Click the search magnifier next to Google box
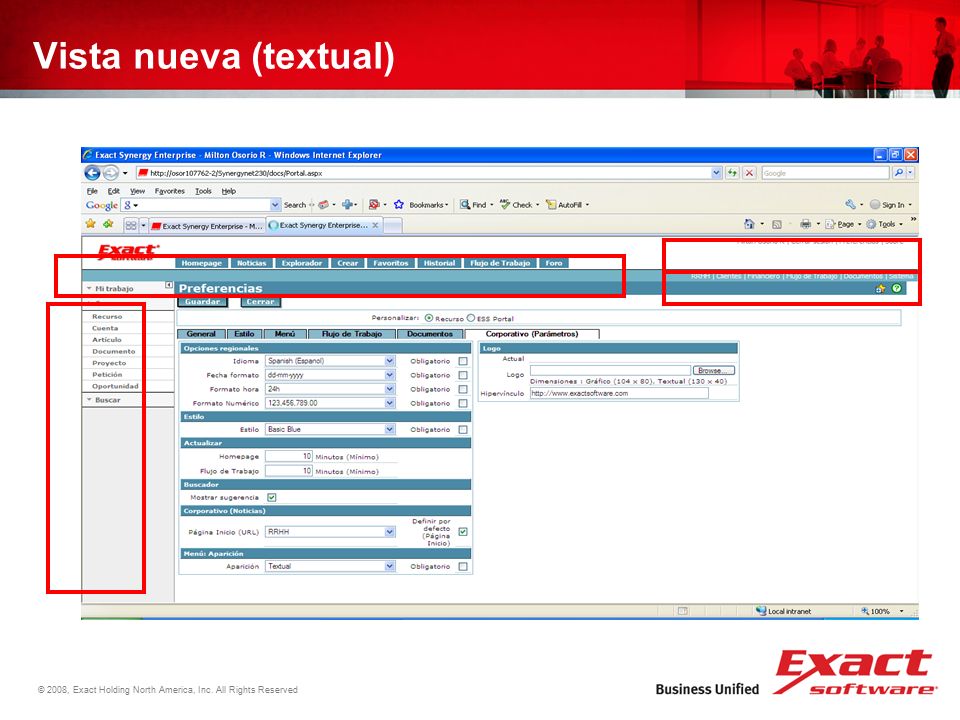 click(898, 173)
